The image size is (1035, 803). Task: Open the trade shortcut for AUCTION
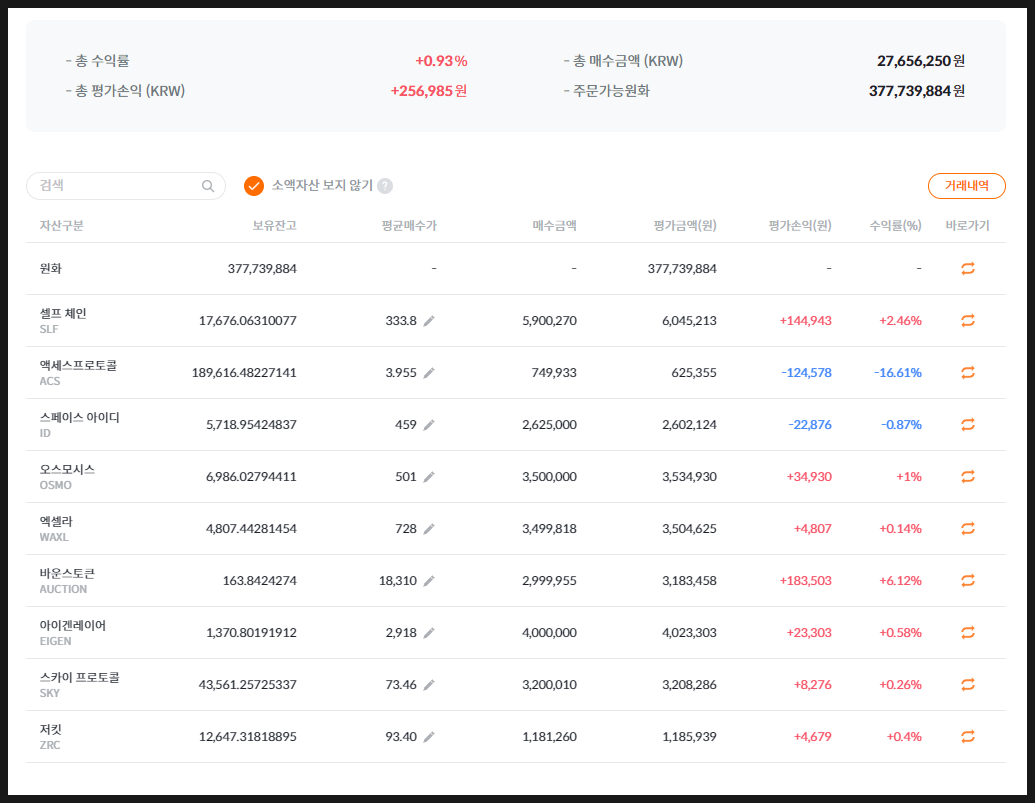tap(968, 581)
